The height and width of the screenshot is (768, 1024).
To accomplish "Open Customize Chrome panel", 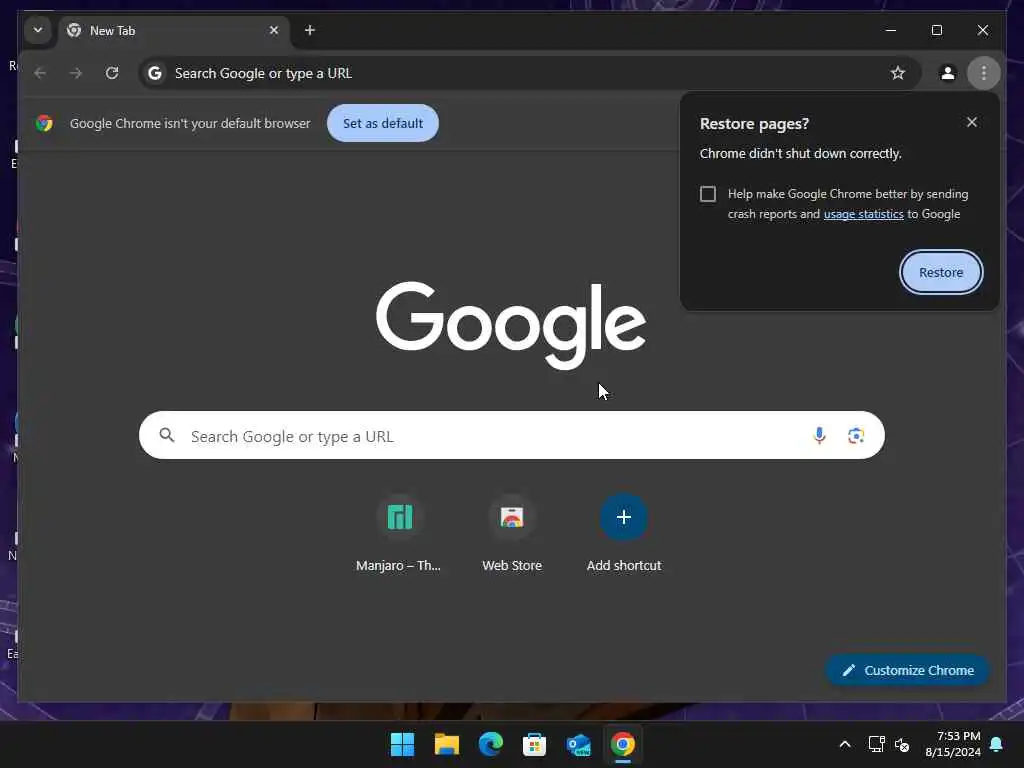I will 907,670.
